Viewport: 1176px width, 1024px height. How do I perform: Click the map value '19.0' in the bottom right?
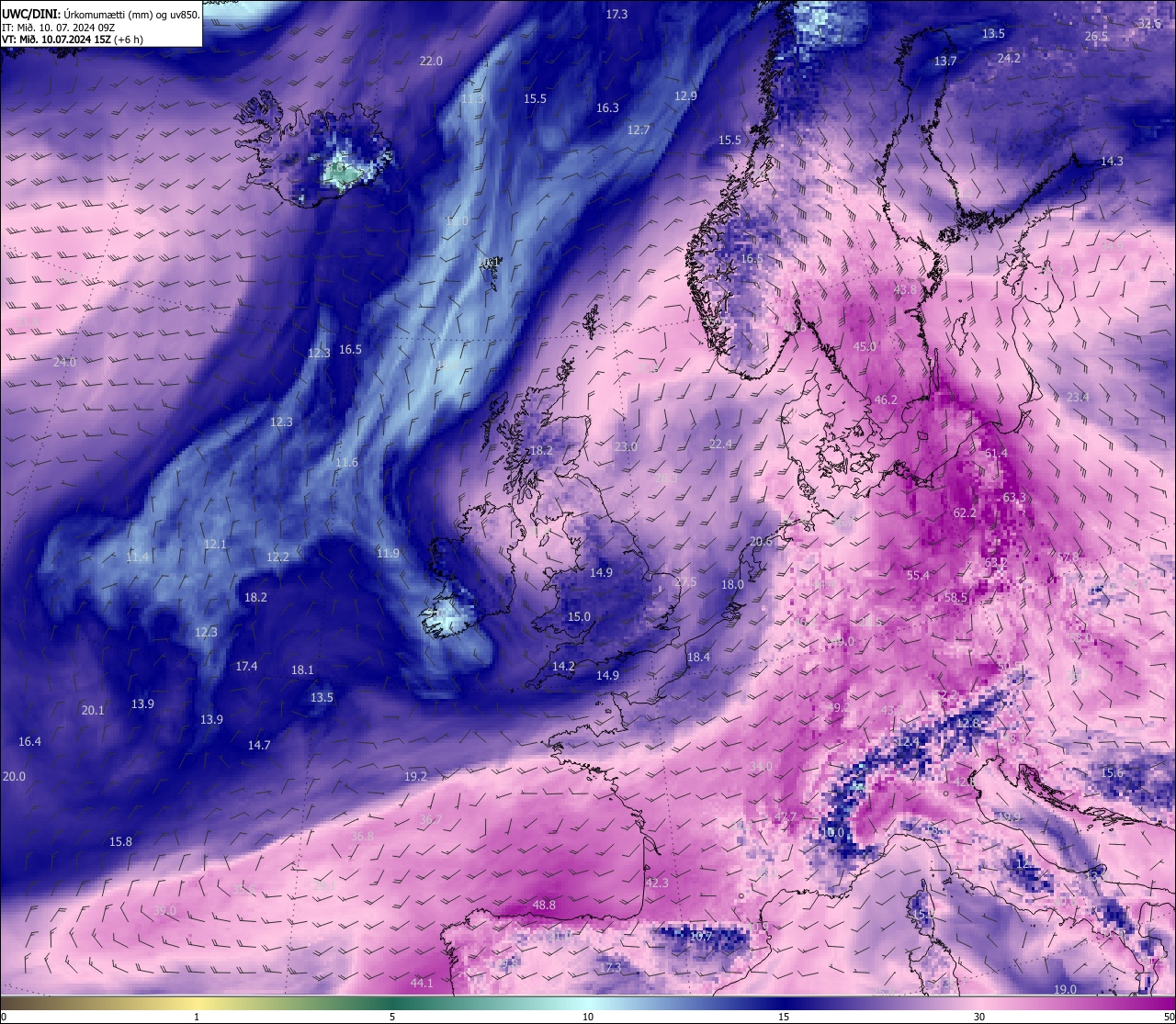(x=1065, y=990)
